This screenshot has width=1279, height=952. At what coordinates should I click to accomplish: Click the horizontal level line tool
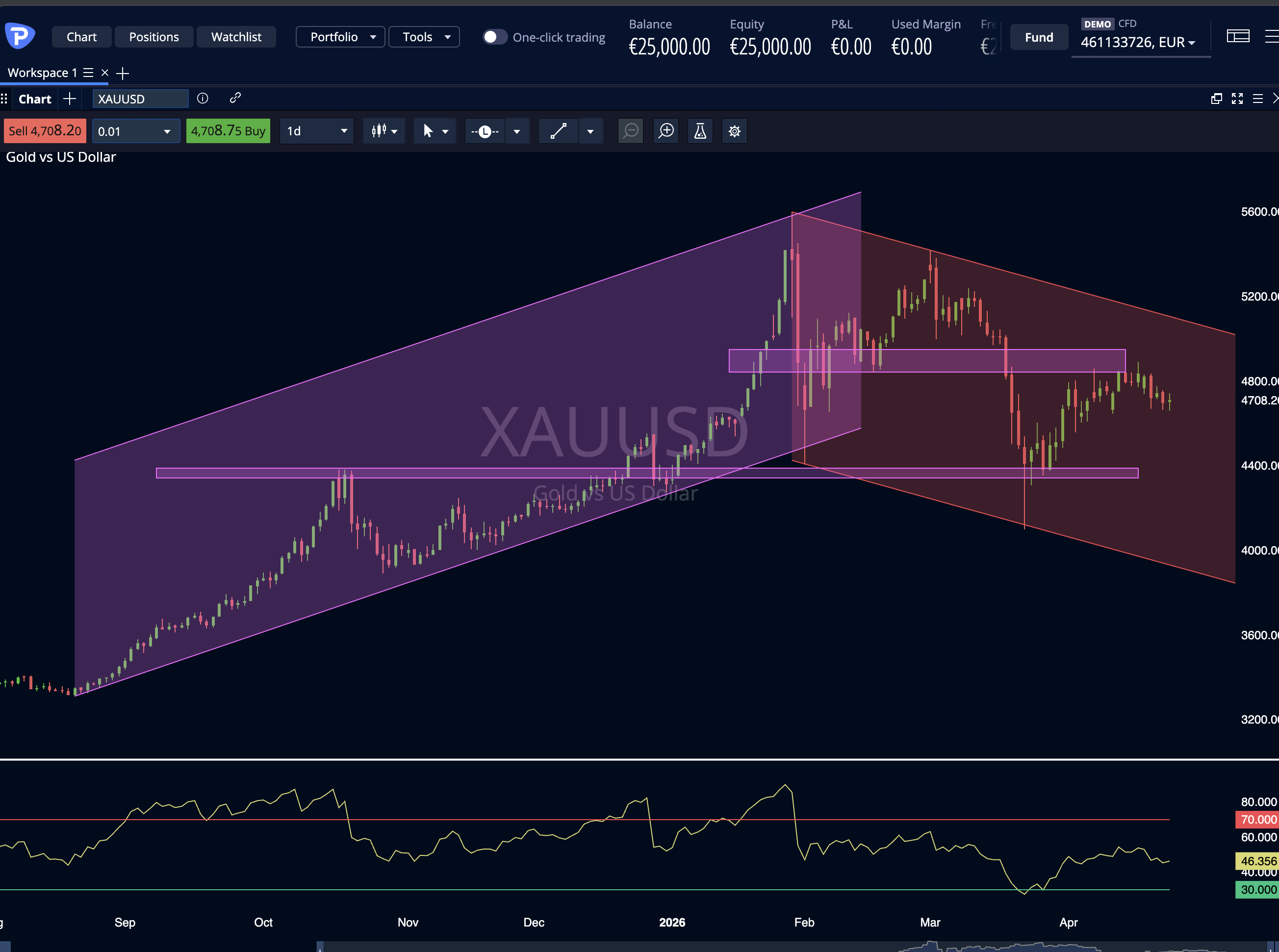486,131
